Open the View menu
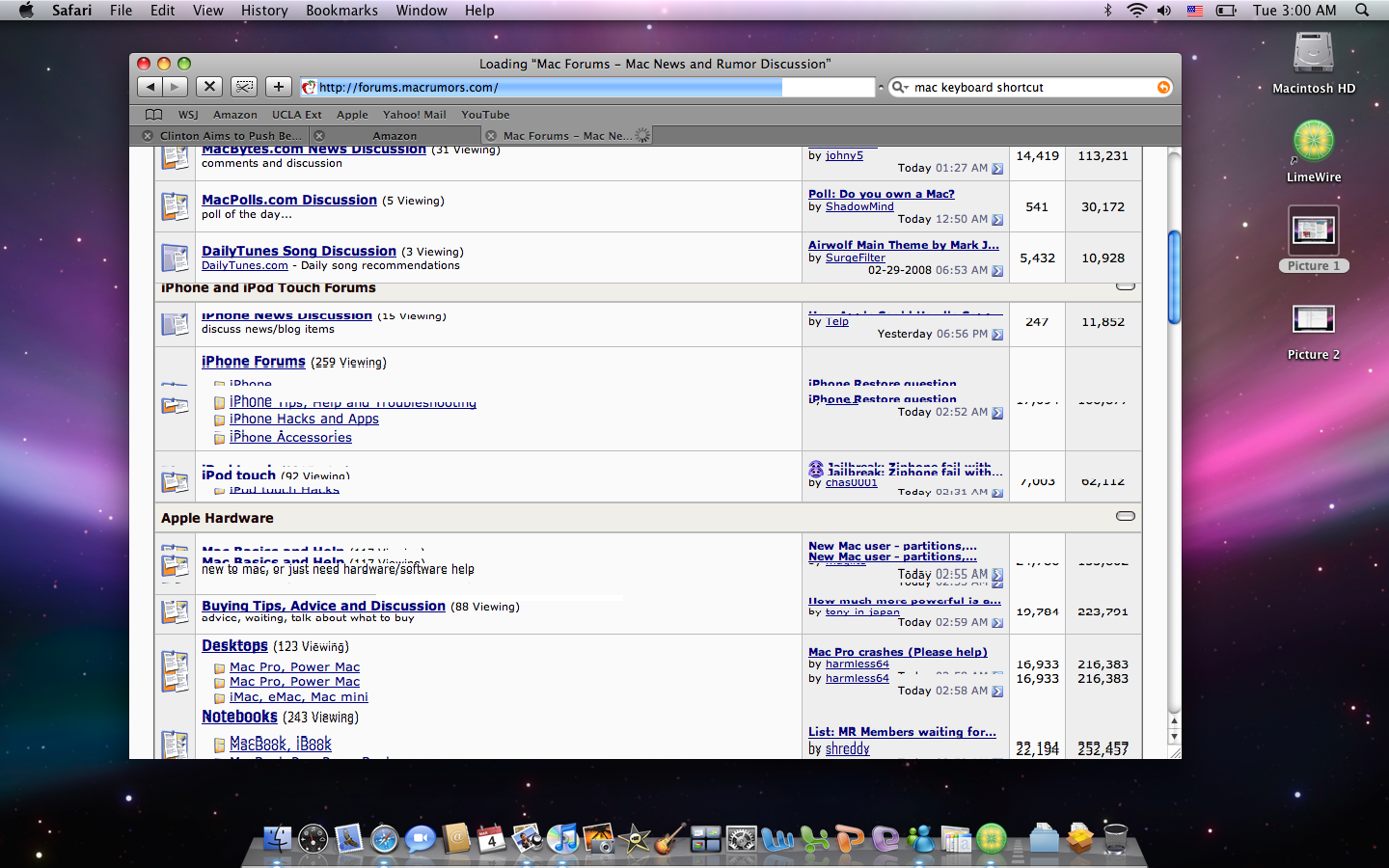 tap(208, 11)
